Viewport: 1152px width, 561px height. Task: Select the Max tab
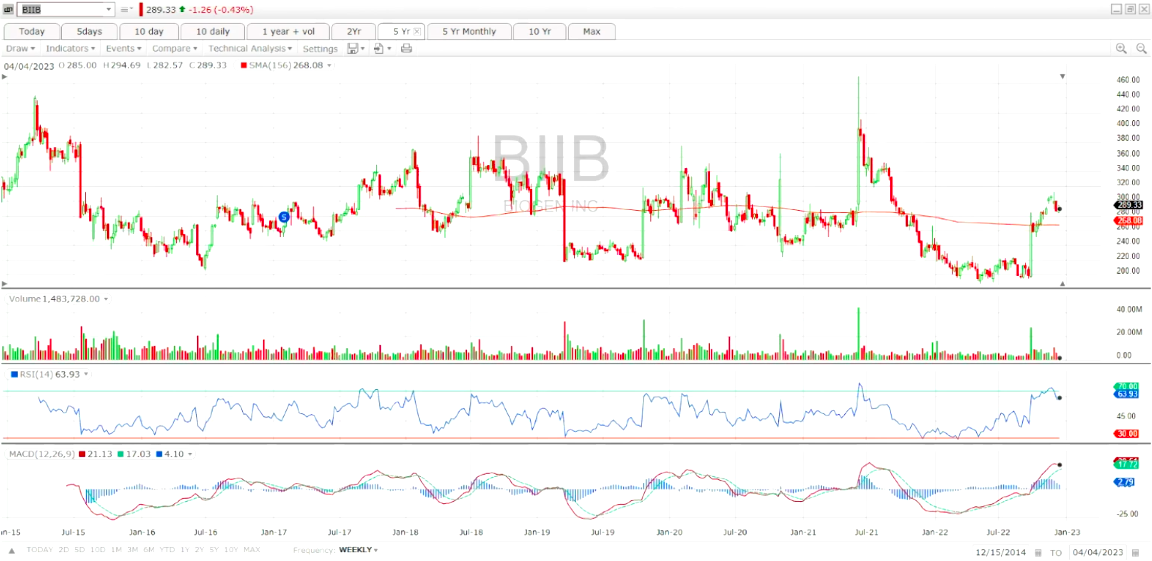[x=591, y=32]
